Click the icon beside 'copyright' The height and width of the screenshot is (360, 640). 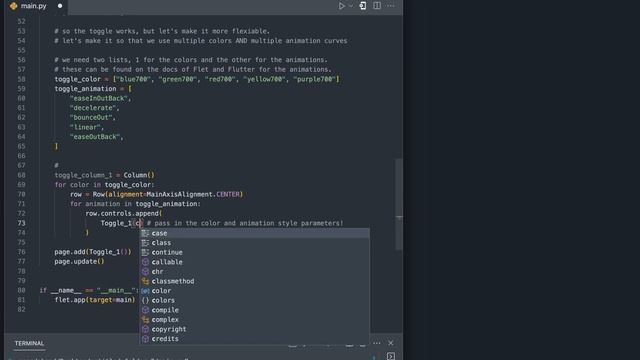pyautogui.click(x=145, y=329)
